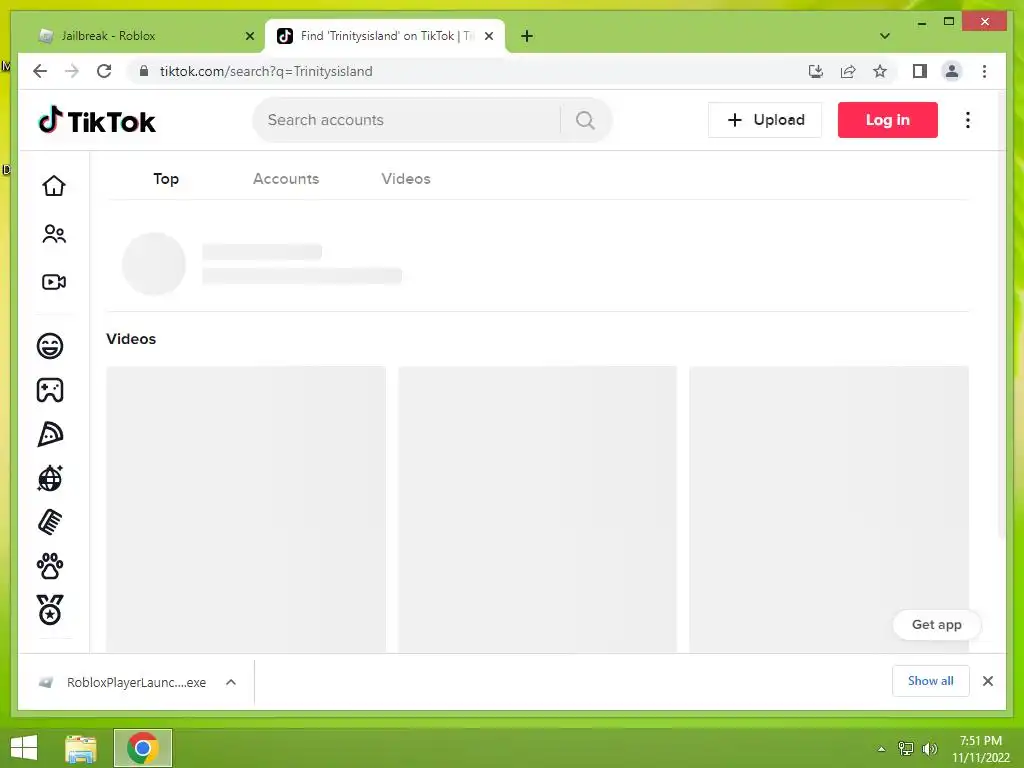Click the Get app button
1024x768 pixels.
(936, 624)
